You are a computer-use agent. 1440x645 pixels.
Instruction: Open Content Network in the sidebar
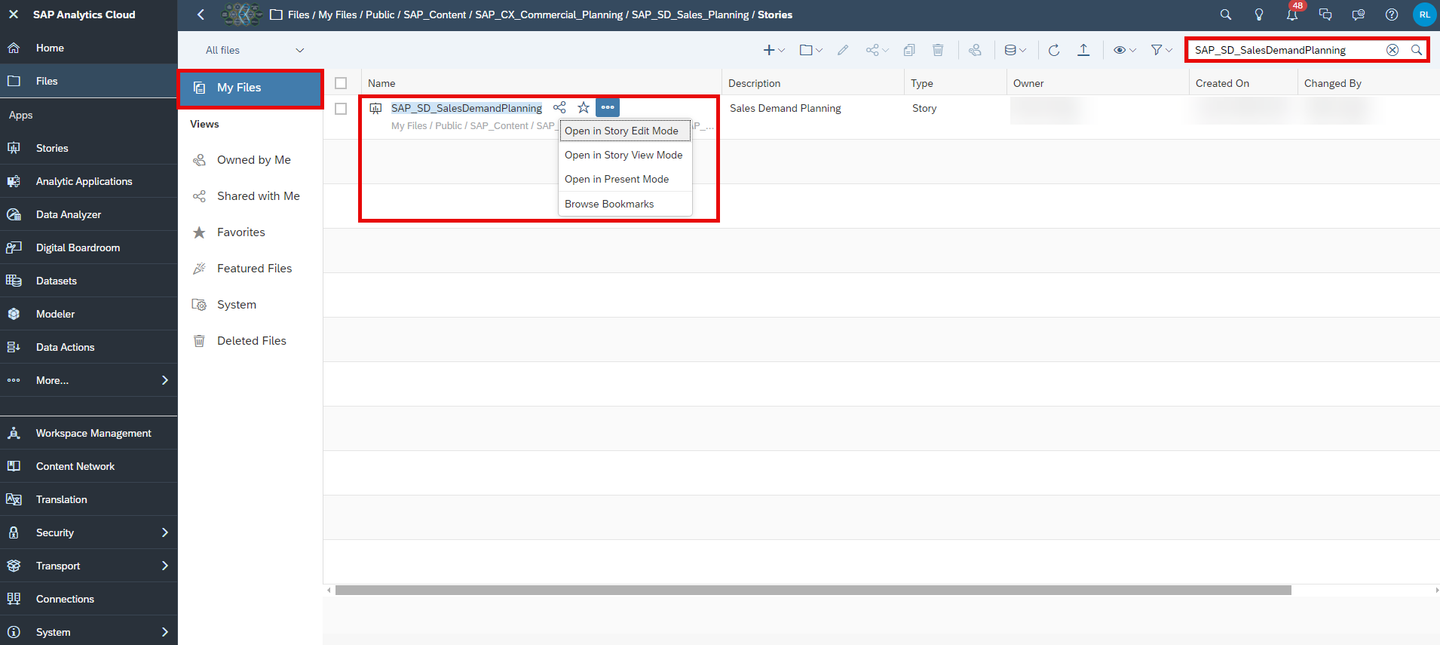[89, 466]
